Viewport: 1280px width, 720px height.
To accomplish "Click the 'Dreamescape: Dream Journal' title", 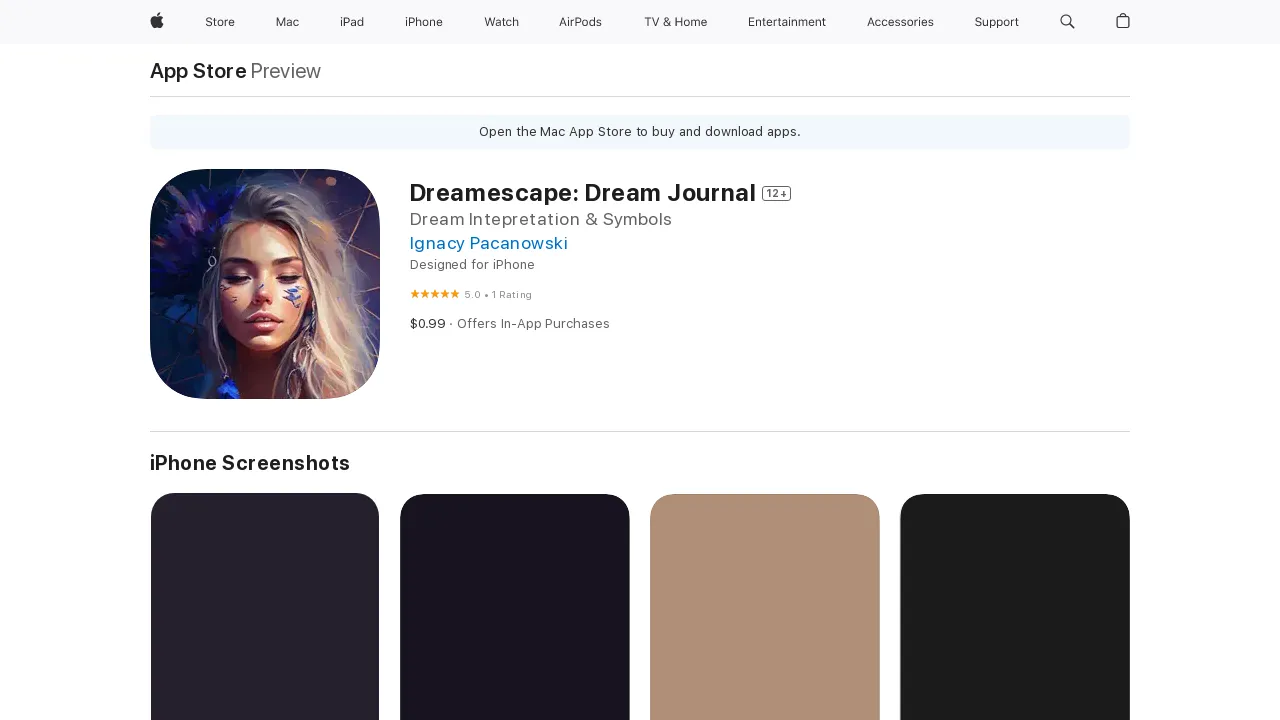I will 583,193.
